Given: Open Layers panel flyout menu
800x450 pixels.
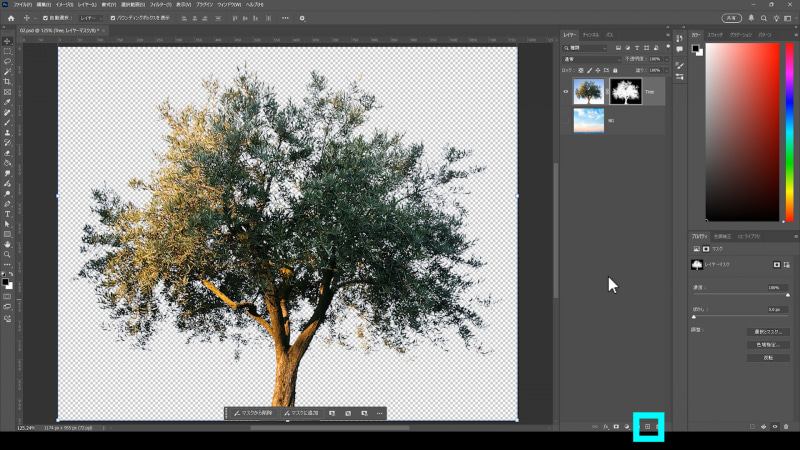Looking at the screenshot, I should click(x=668, y=35).
